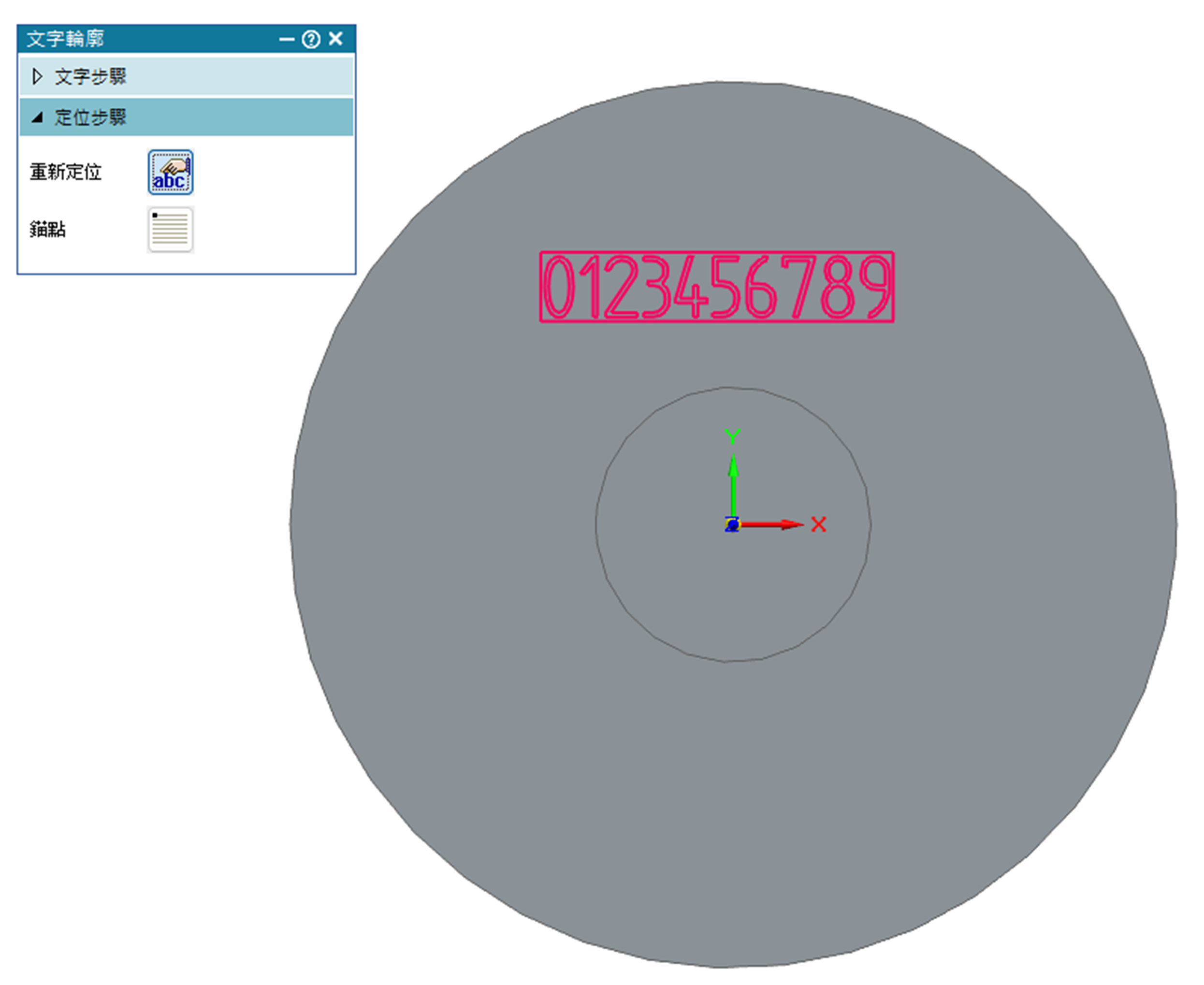Open the anchor point (錨點) icon
Image resolution: width=1204 pixels, height=985 pixels.
tap(170, 230)
